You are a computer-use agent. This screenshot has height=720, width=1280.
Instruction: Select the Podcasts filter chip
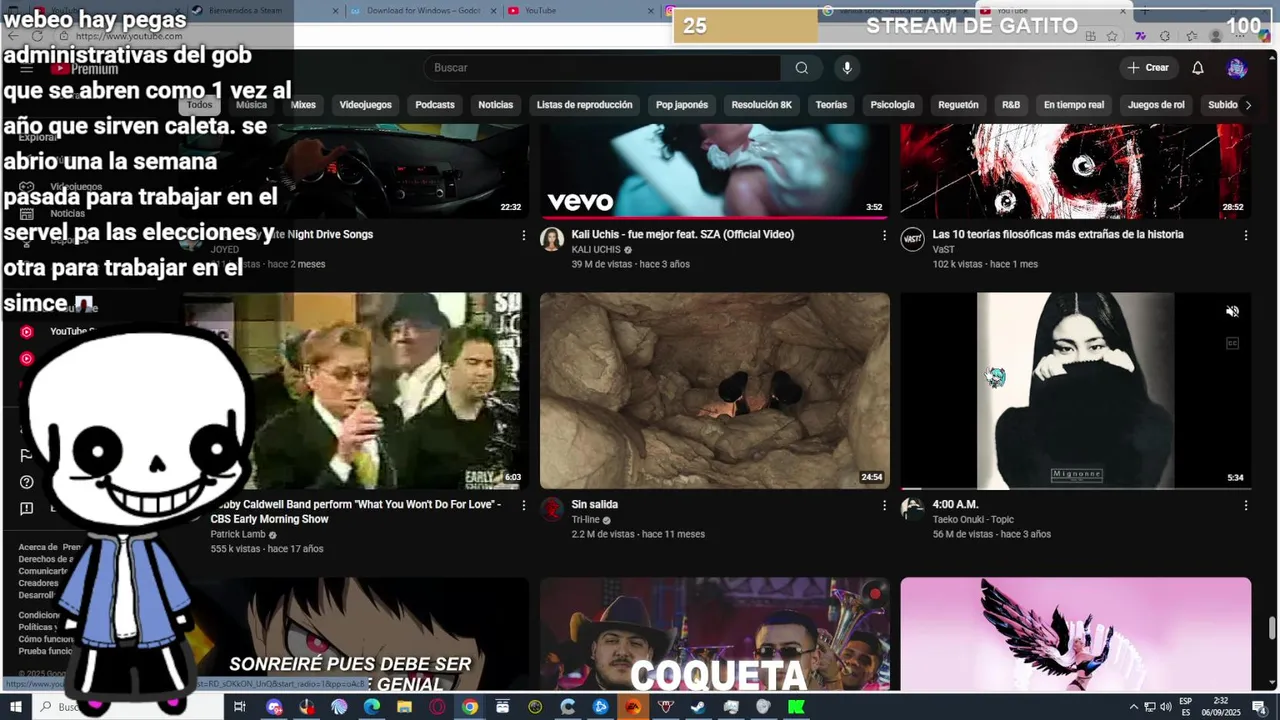pyautogui.click(x=435, y=105)
